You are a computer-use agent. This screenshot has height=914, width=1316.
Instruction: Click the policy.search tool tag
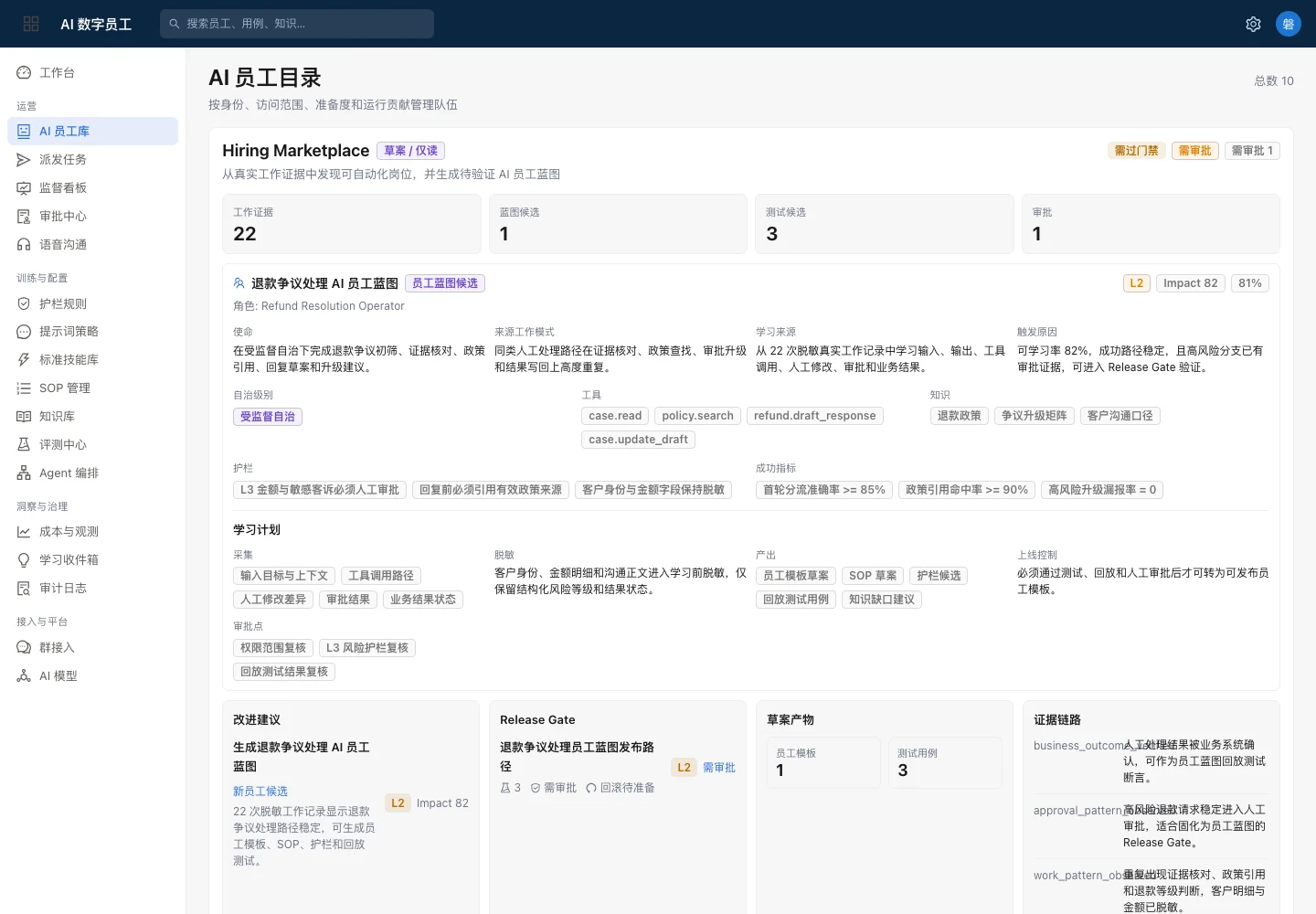[697, 416]
